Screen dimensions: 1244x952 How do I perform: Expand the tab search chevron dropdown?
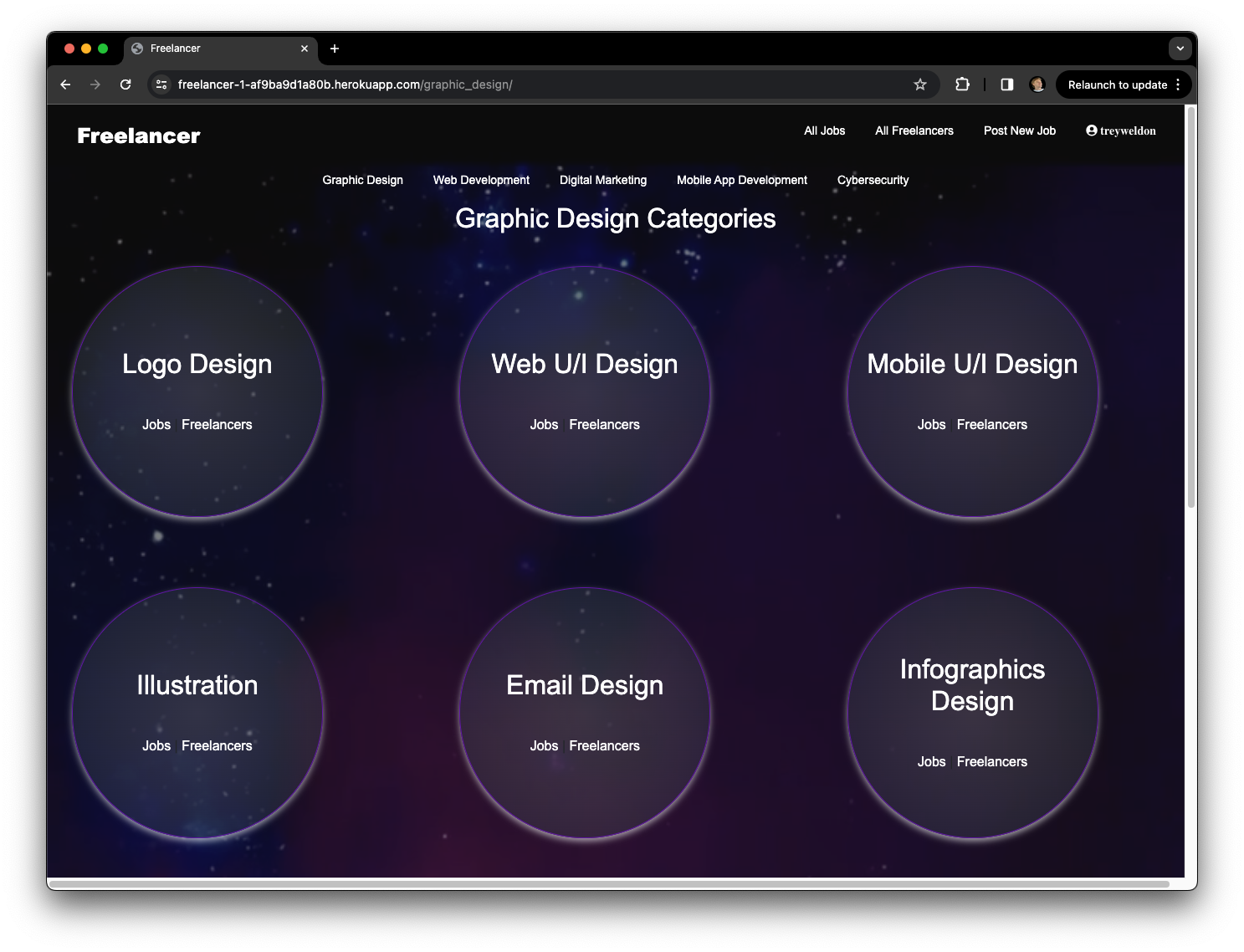point(1180,49)
